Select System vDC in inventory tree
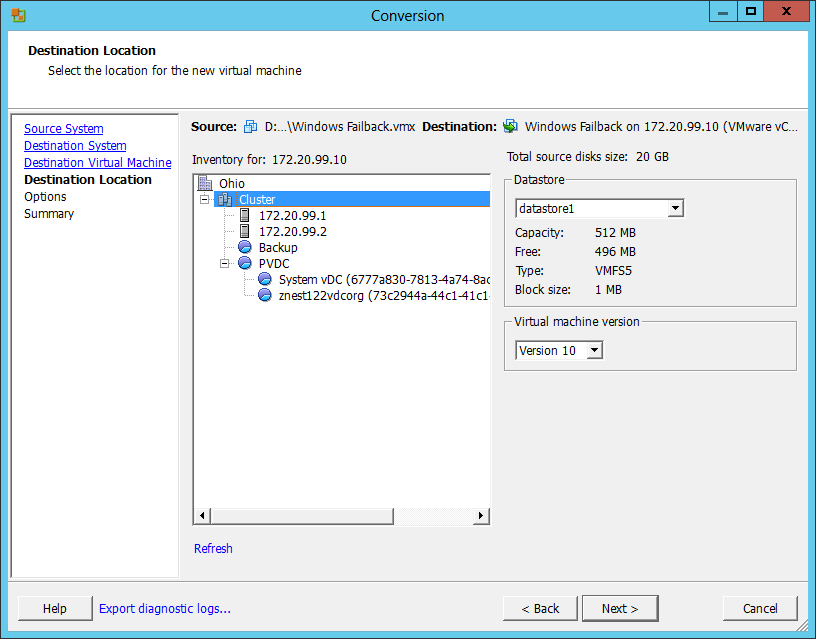This screenshot has height=639, width=816. pos(384,279)
